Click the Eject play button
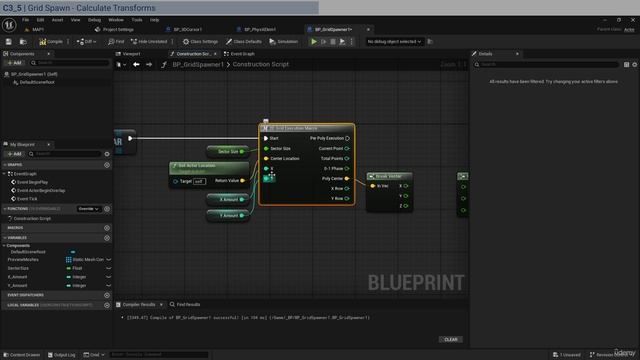Image resolution: width=640 pixels, height=360 pixels. pos(342,42)
